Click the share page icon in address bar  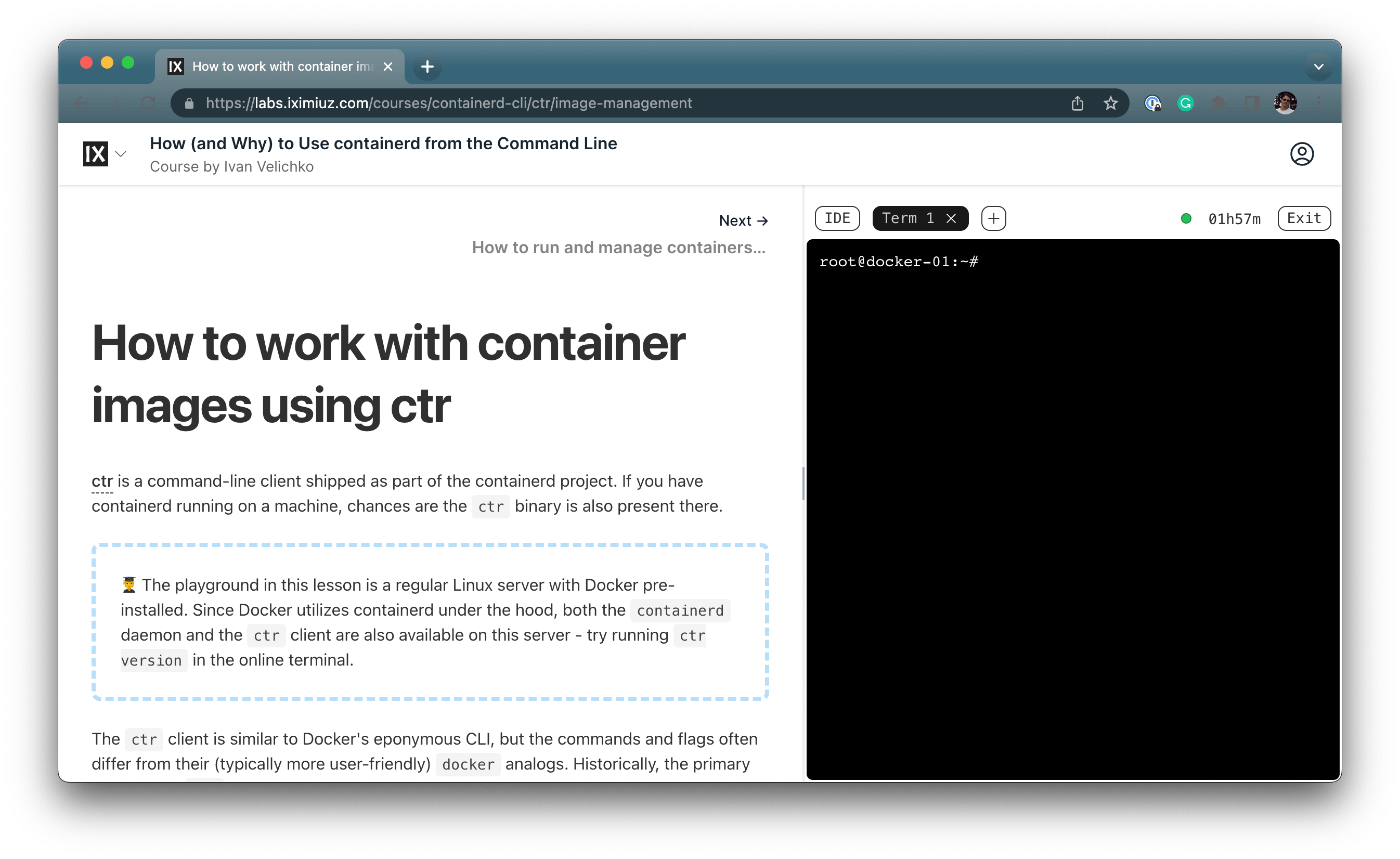click(1077, 103)
